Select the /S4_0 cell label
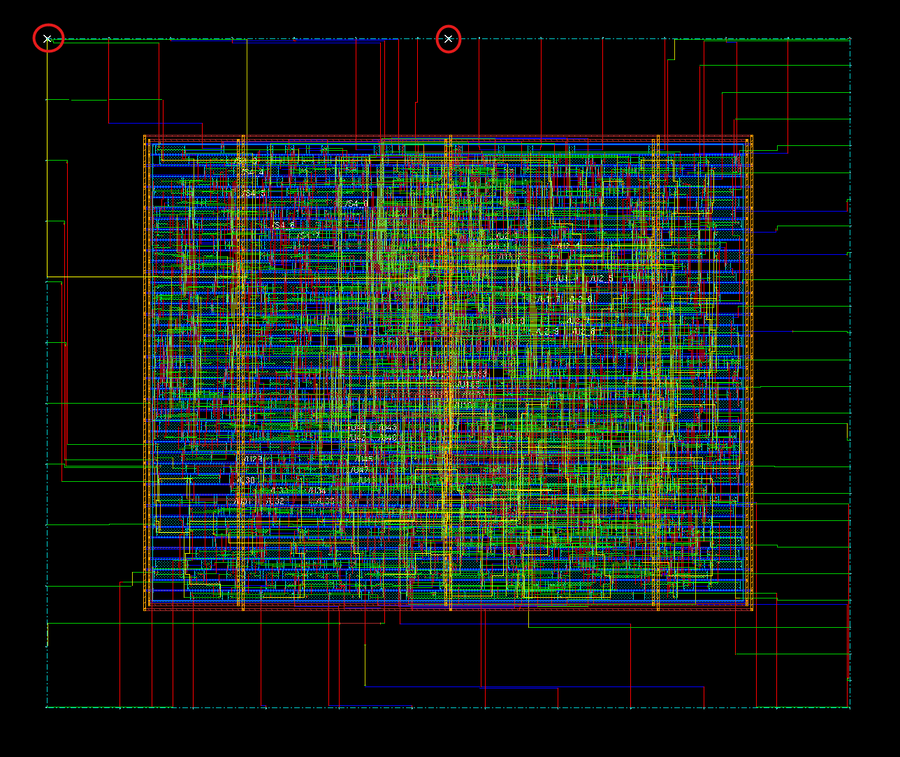Viewport: 900px width, 757px height. tap(356, 204)
